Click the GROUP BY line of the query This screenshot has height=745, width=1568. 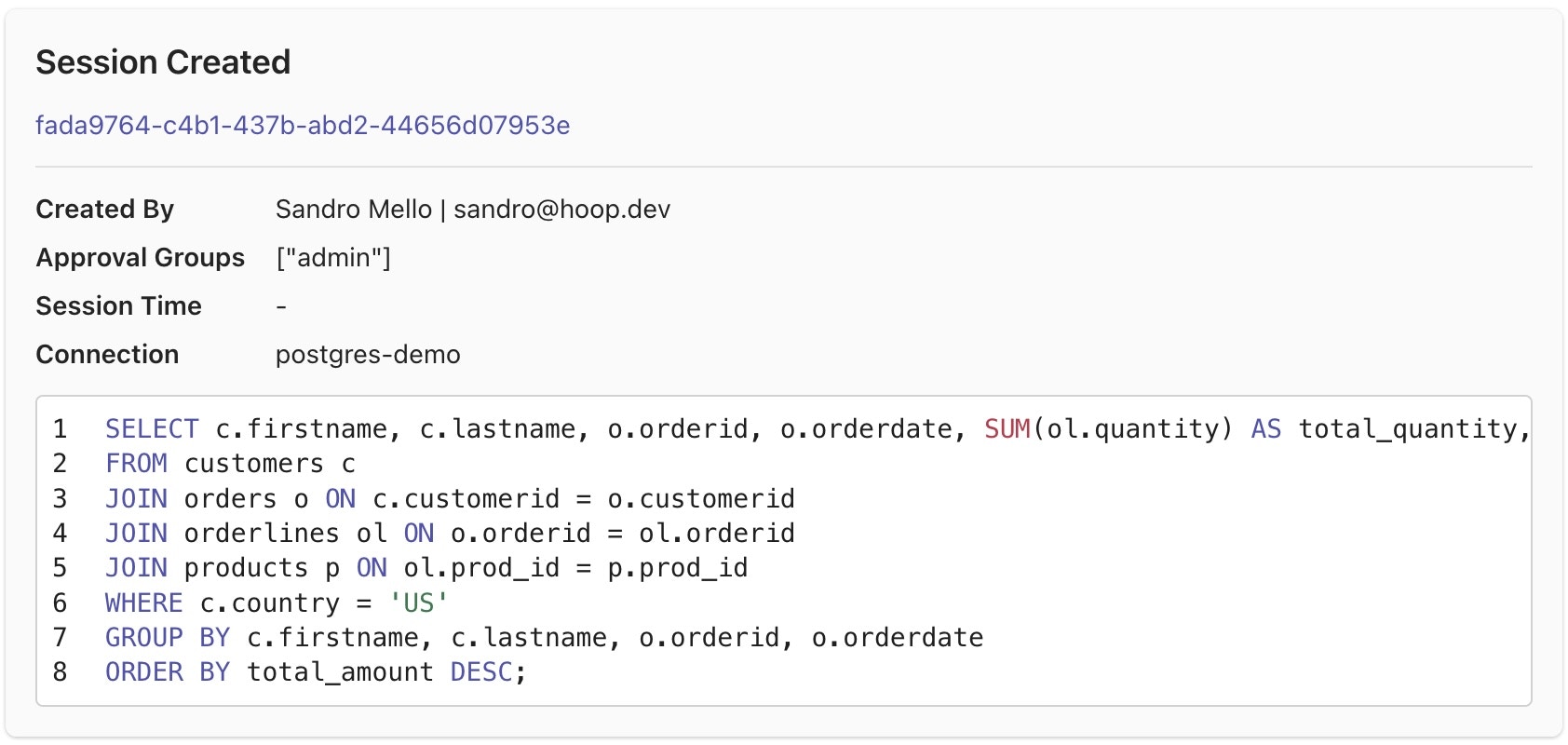[545, 637]
